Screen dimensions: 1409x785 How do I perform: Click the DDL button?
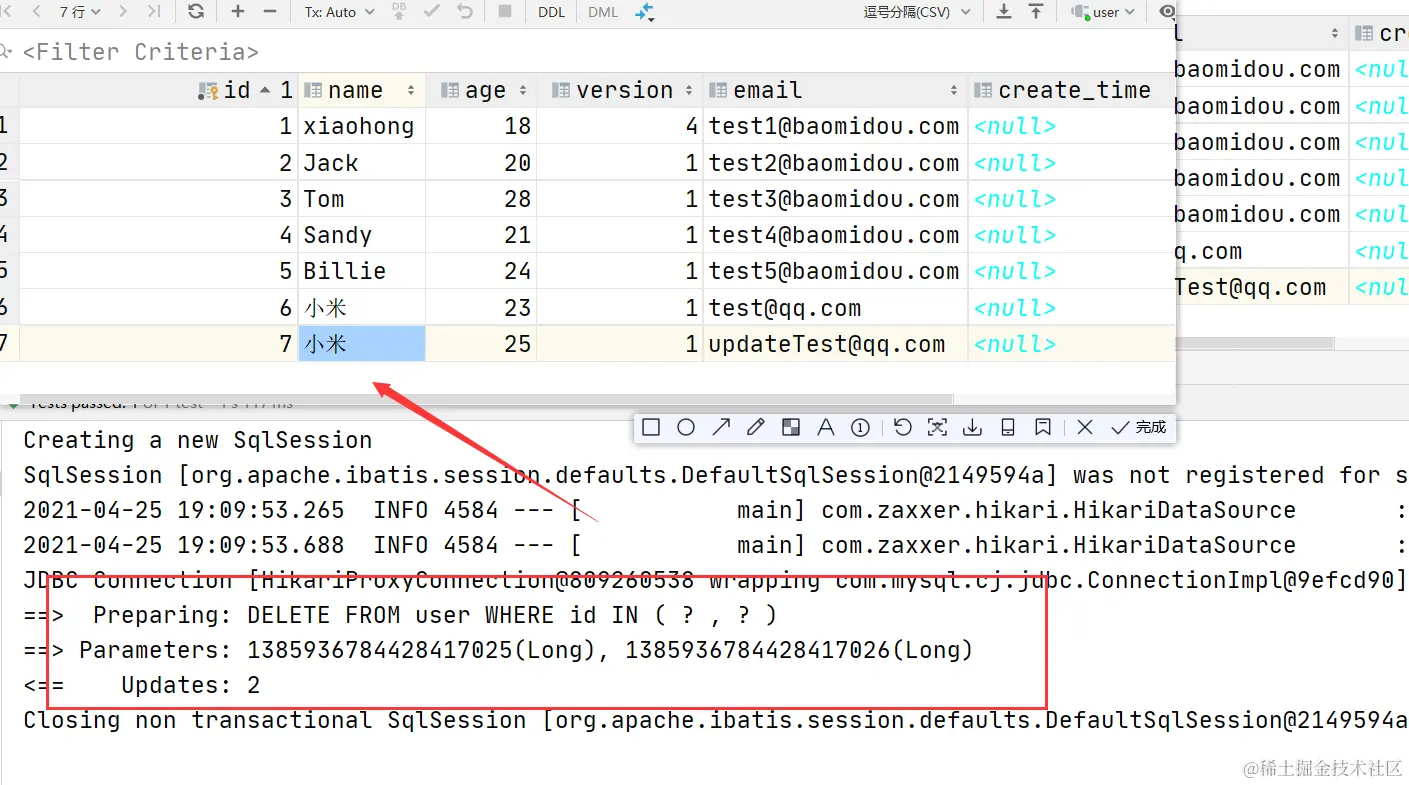click(x=551, y=12)
